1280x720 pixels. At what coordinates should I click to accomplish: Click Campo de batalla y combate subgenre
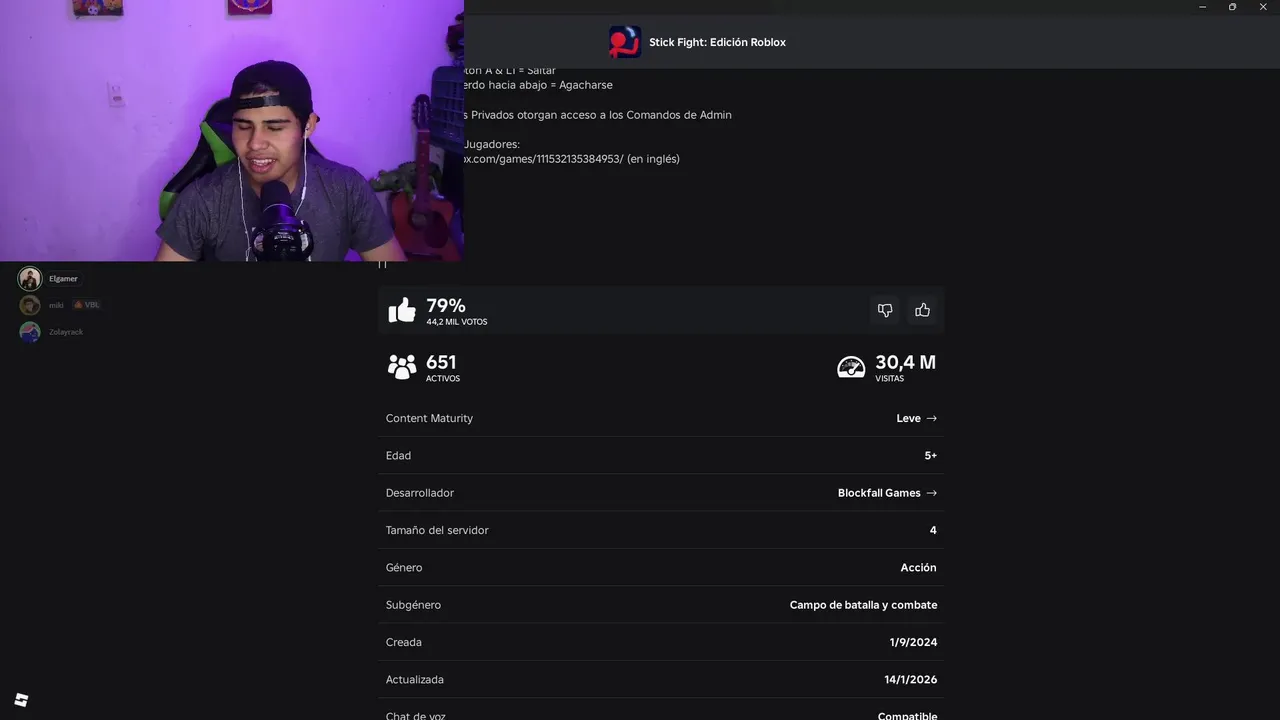tap(863, 605)
